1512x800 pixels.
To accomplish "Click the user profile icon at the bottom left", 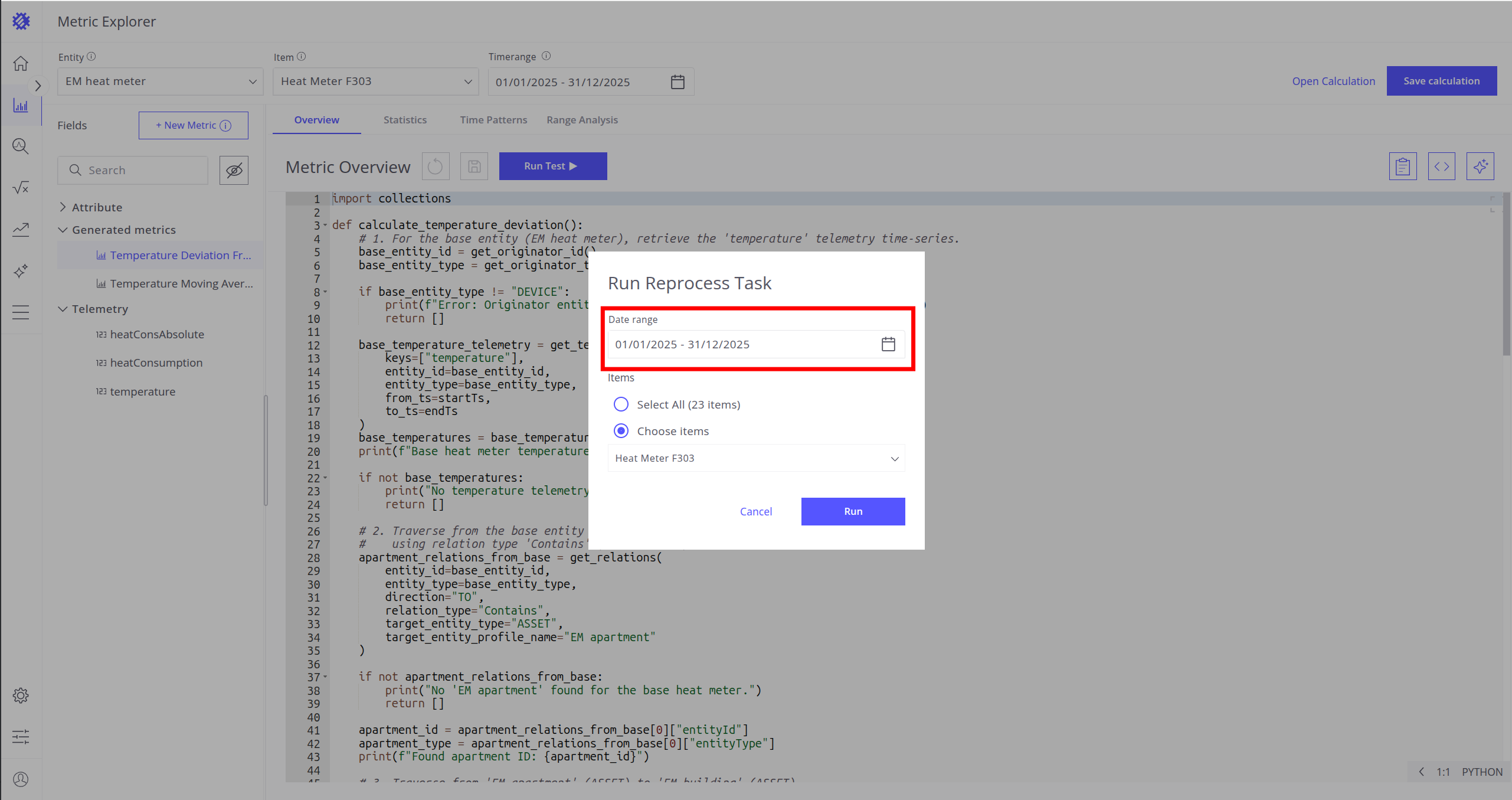I will 21,779.
